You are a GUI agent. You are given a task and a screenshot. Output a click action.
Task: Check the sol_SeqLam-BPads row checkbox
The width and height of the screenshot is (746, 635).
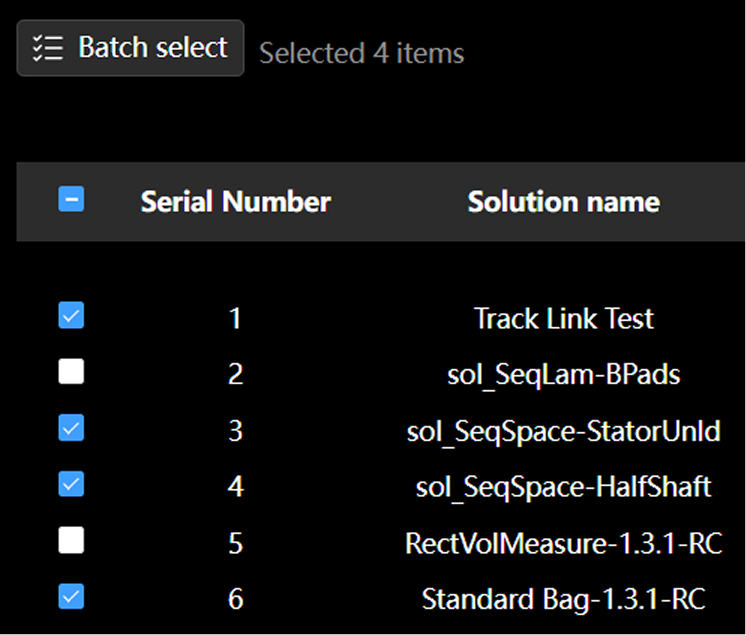71,373
